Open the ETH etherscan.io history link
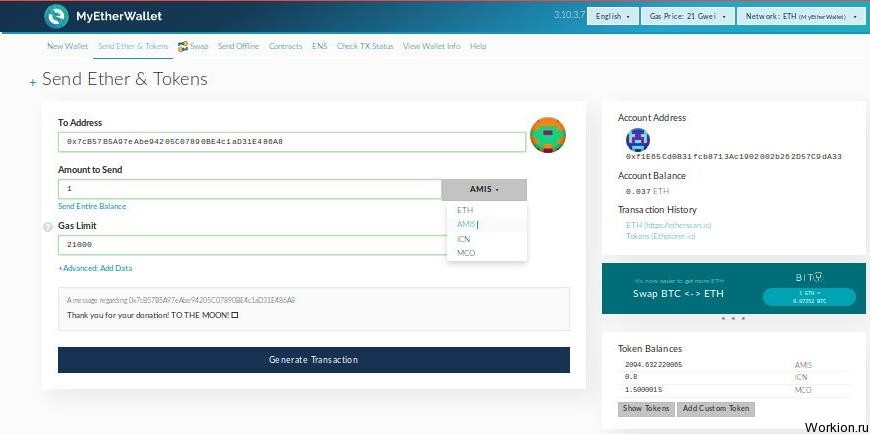This screenshot has width=870, height=434. (668, 225)
